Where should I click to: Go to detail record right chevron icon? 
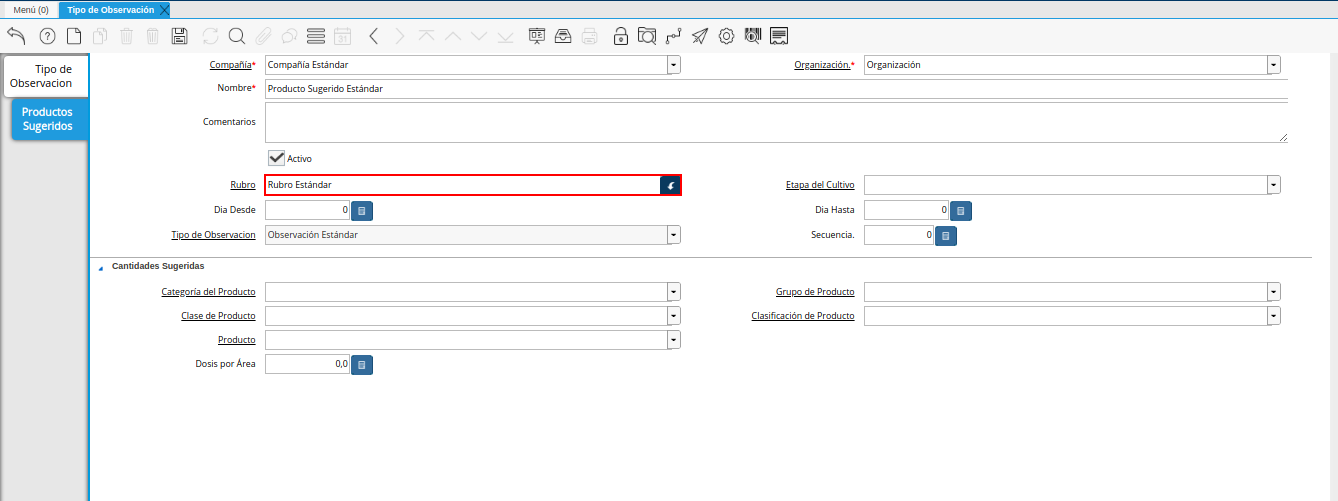pyautogui.click(x=399, y=36)
